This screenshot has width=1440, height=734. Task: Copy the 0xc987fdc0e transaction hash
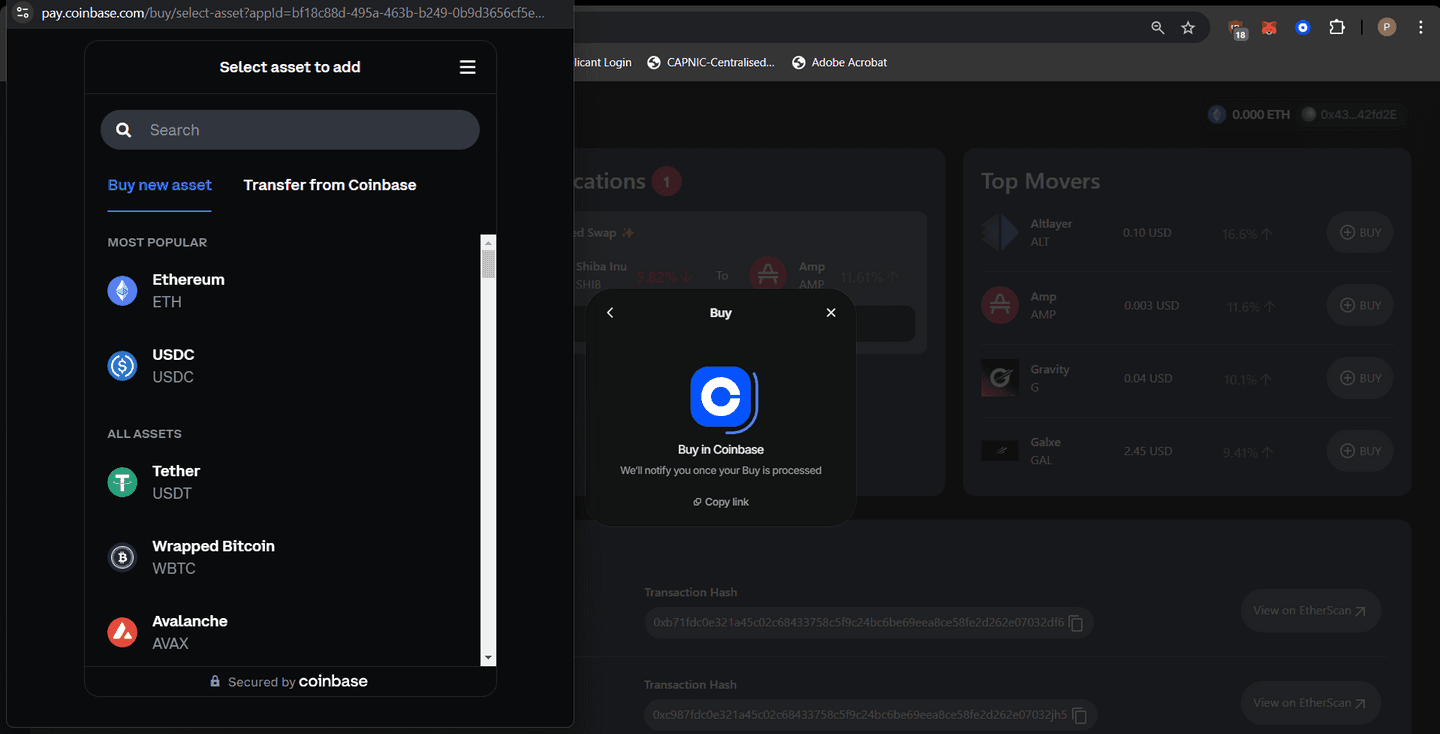click(1079, 716)
